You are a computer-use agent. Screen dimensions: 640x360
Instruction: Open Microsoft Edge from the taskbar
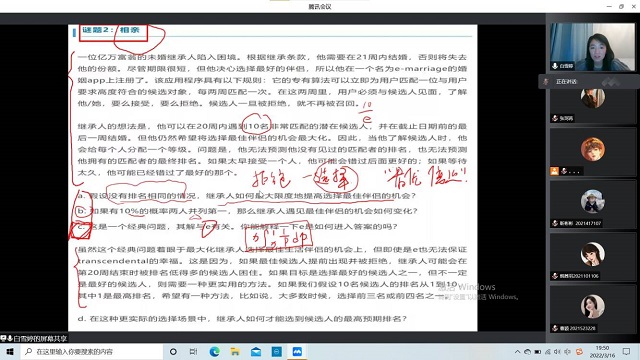[214, 351]
